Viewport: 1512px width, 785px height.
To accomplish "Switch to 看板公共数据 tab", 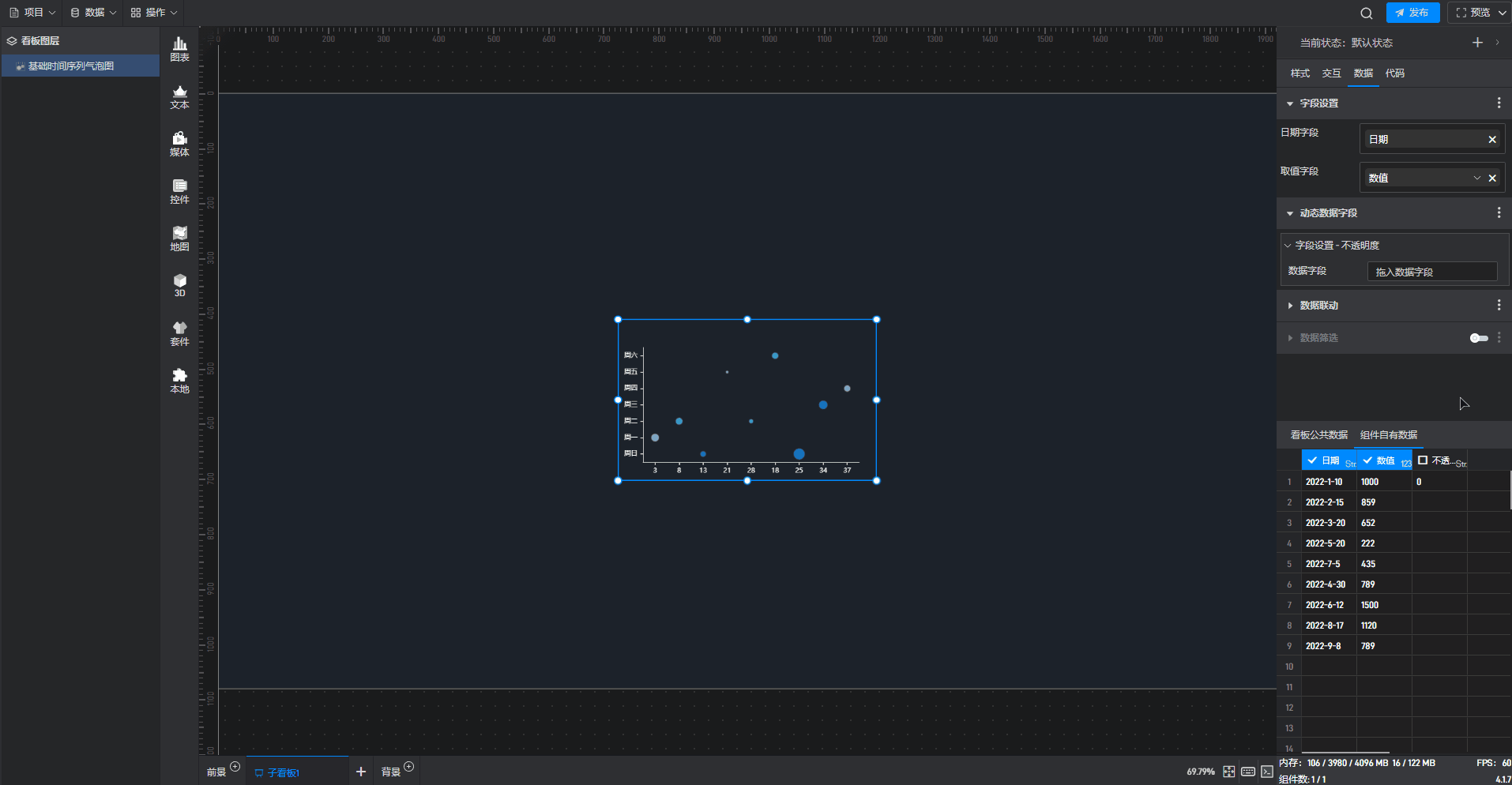I will [x=1319, y=435].
